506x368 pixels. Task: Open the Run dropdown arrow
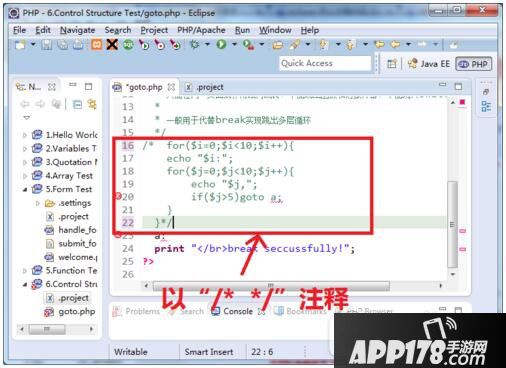click(234, 44)
